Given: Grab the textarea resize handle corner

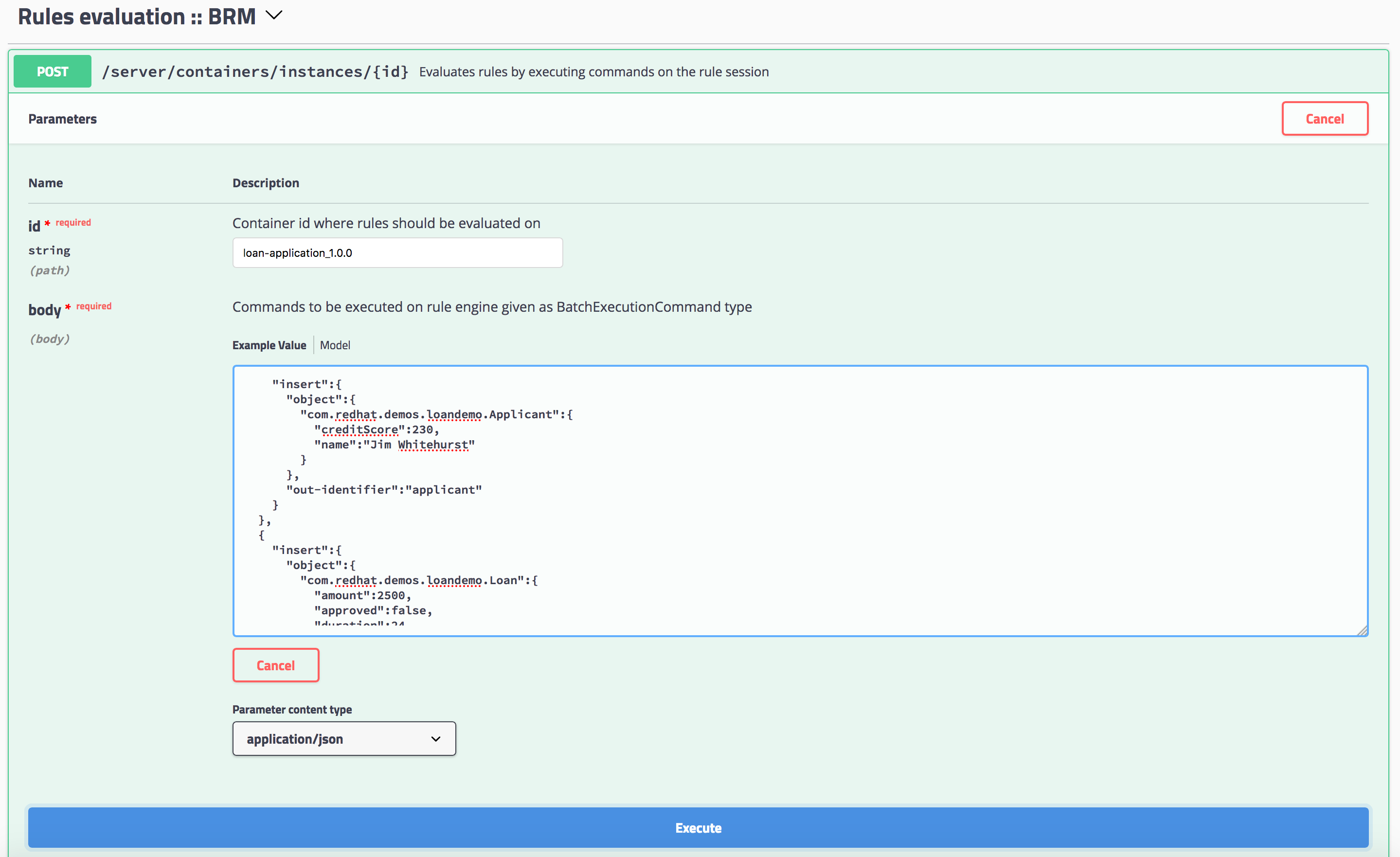Looking at the screenshot, I should tap(1362, 630).
